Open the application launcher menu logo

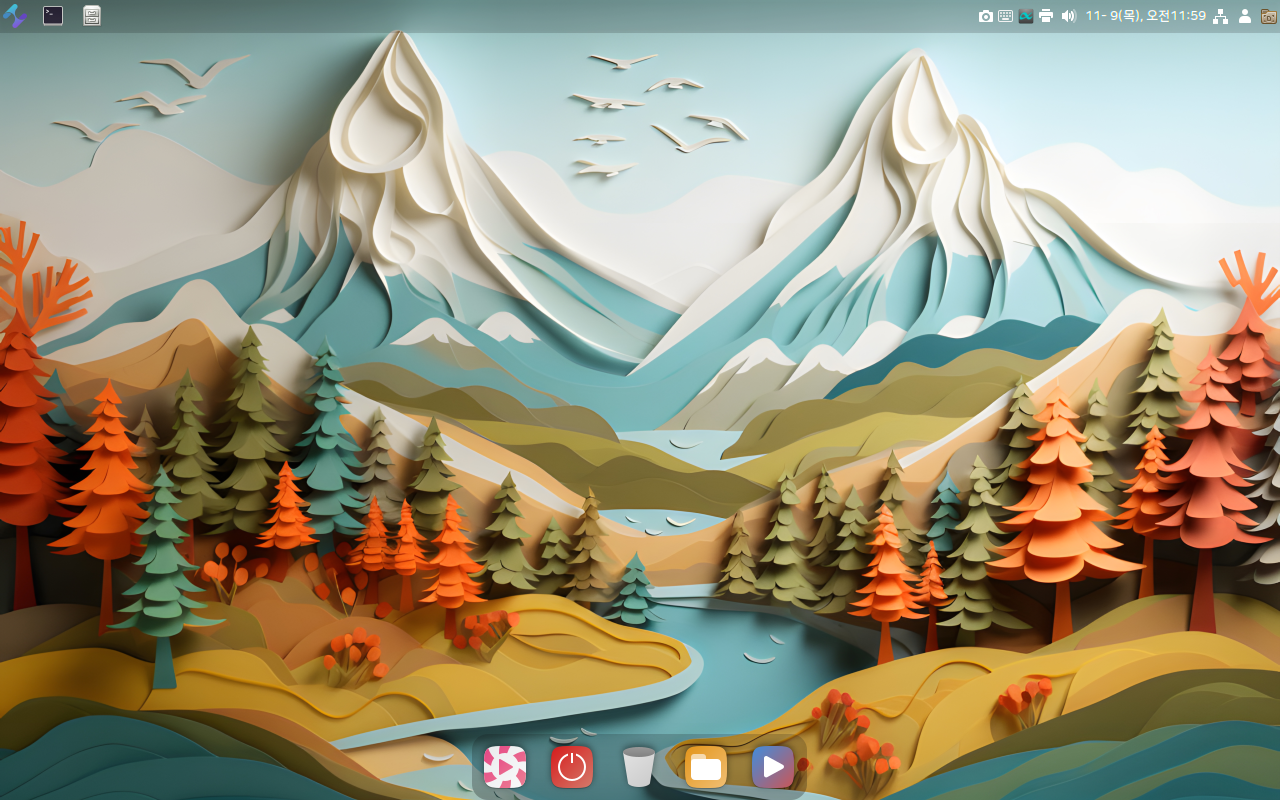pyautogui.click(x=14, y=15)
